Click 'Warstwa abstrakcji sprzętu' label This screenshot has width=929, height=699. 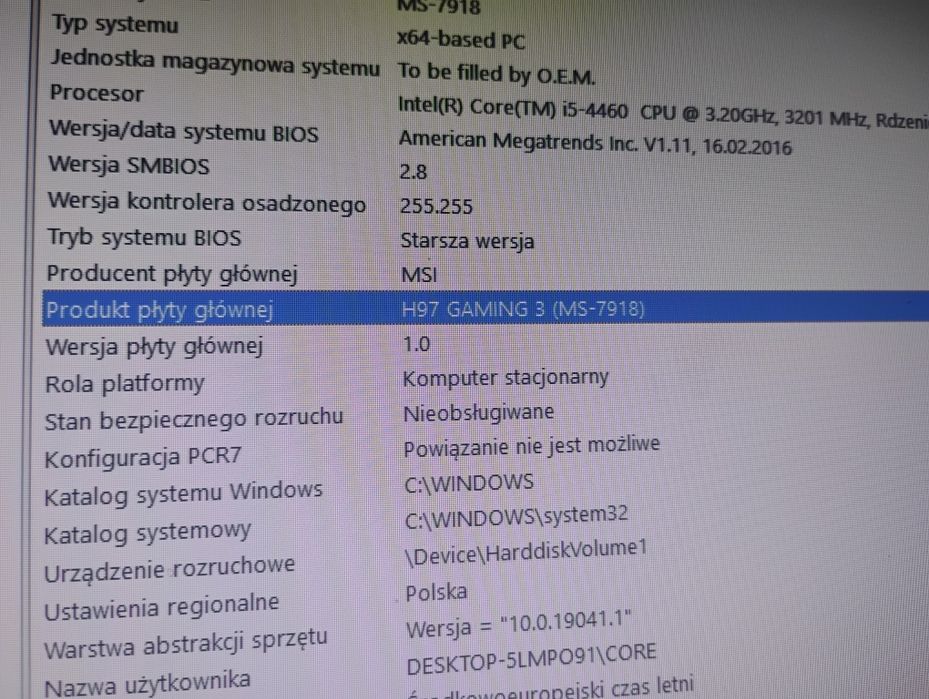click(x=186, y=644)
